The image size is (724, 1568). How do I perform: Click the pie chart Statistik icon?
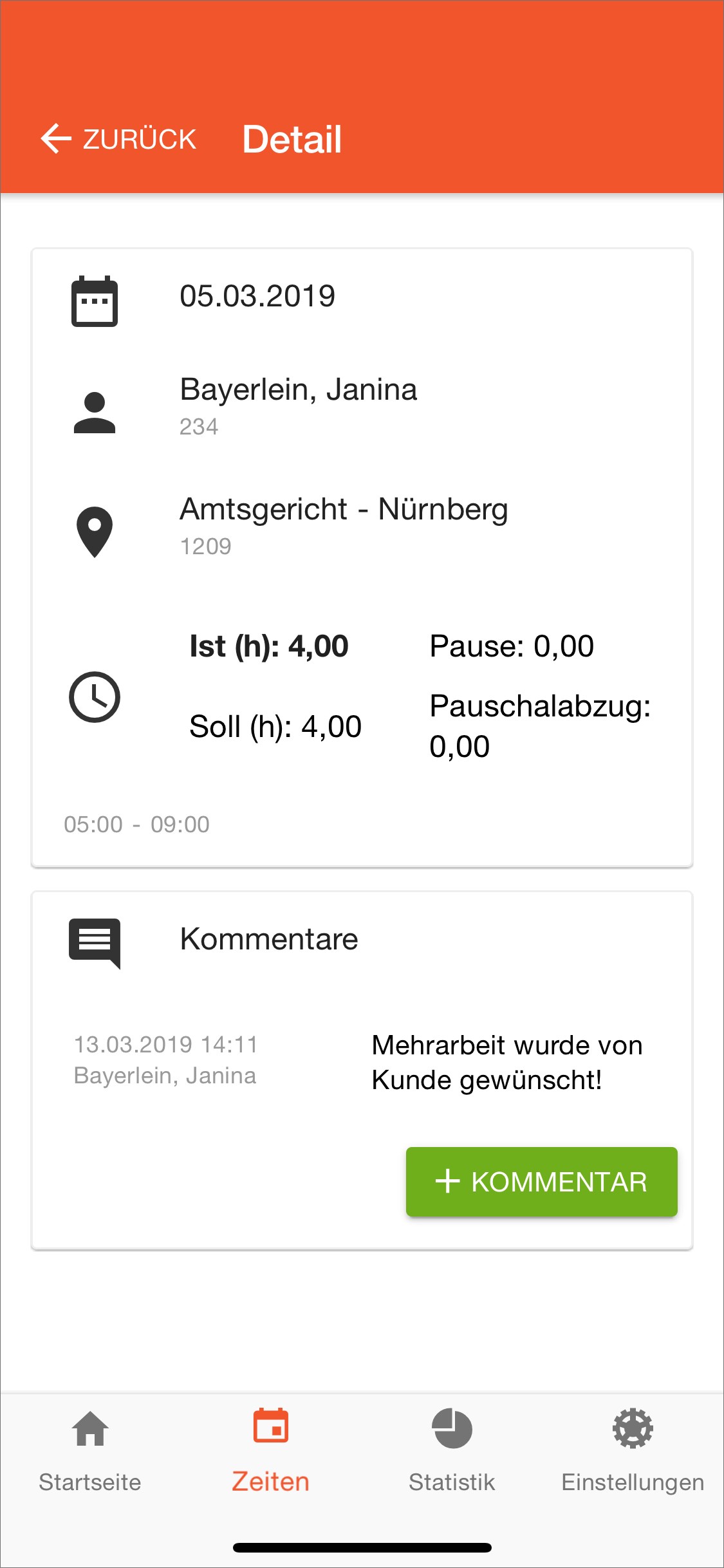(x=452, y=1429)
